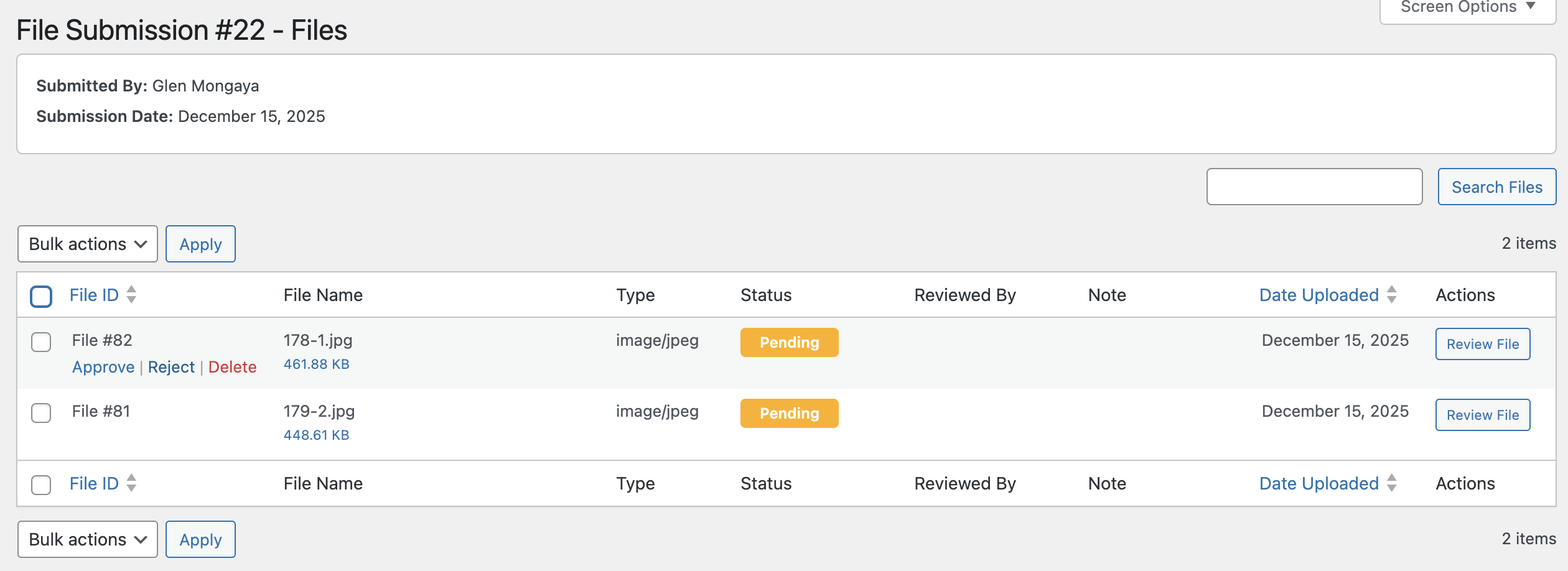The height and width of the screenshot is (571, 1568).
Task: Toggle the select-all checkbox in table header
Action: [x=41, y=296]
